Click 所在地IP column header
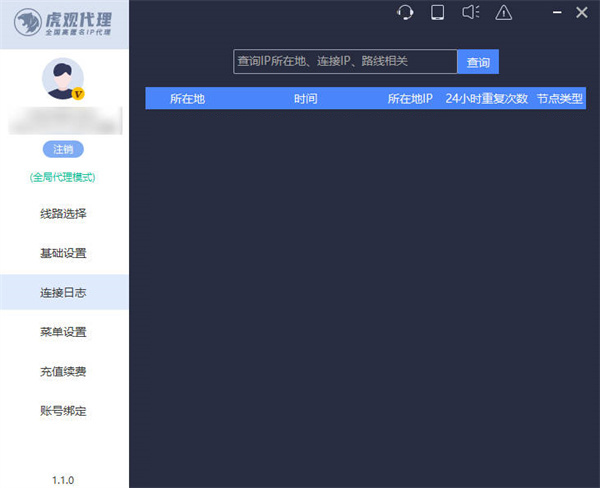Viewport: 600px width, 488px height. [x=410, y=99]
